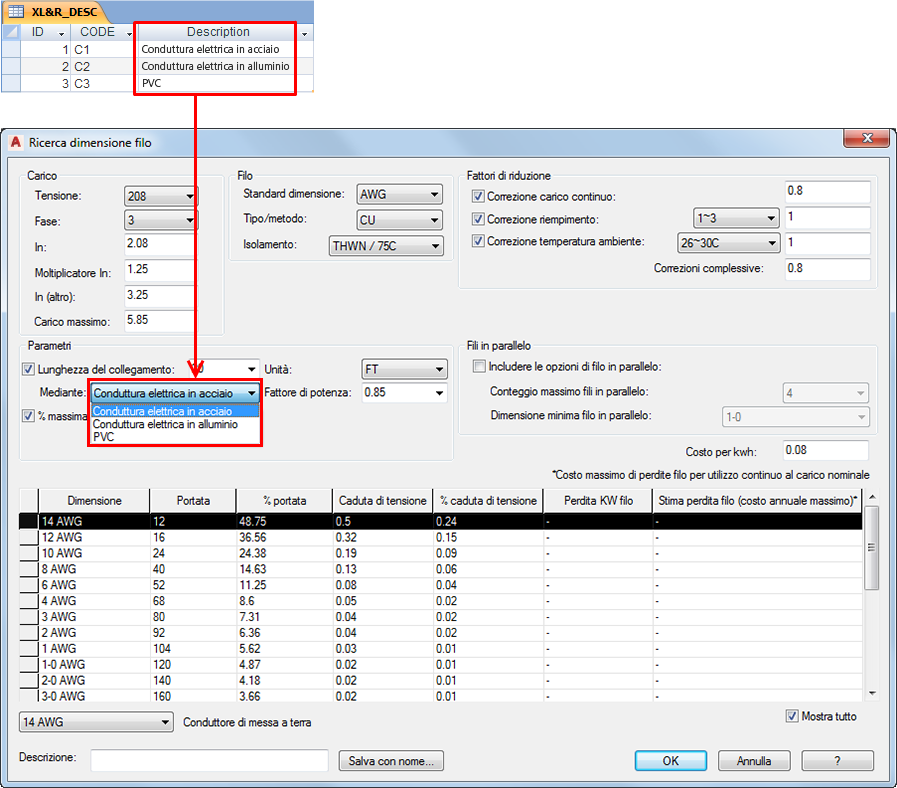Click the In (altro) field

click(159, 295)
